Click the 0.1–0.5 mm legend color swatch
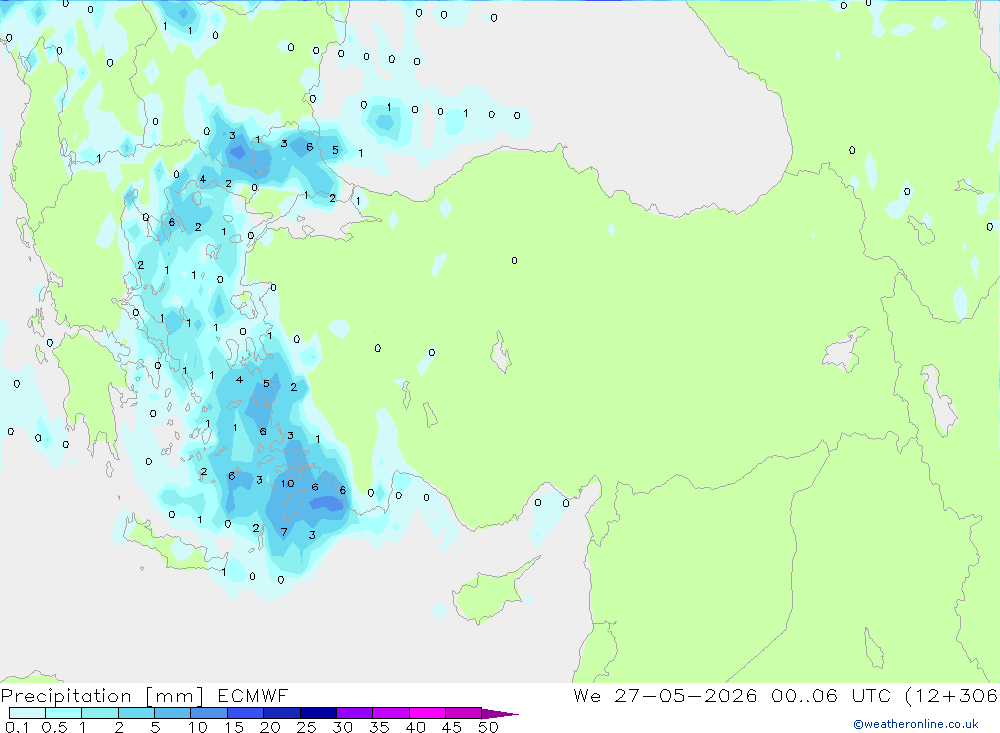 tap(27, 713)
